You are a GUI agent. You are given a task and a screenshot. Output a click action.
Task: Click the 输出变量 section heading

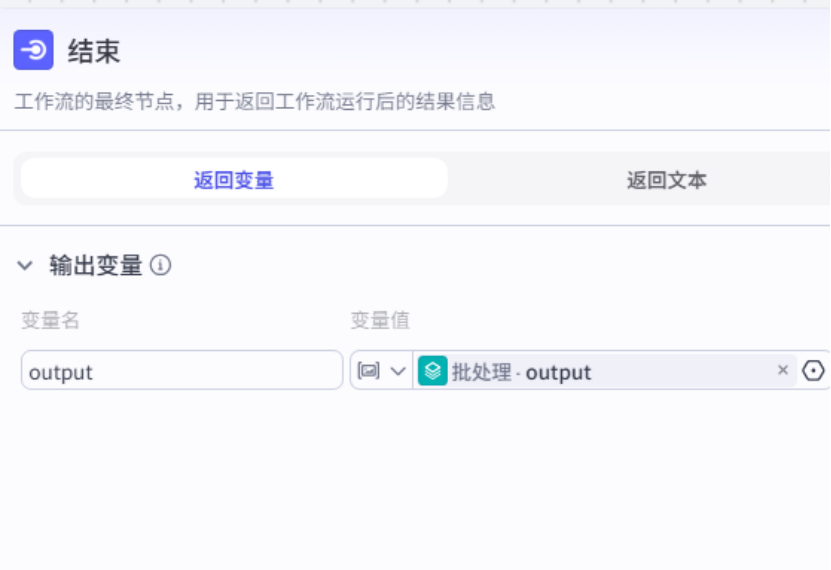[96, 265]
